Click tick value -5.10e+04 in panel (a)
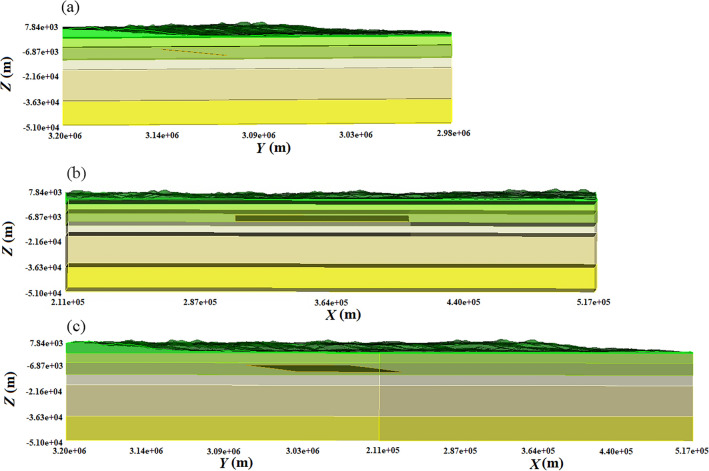This screenshot has height=471, width=709. tap(41, 127)
